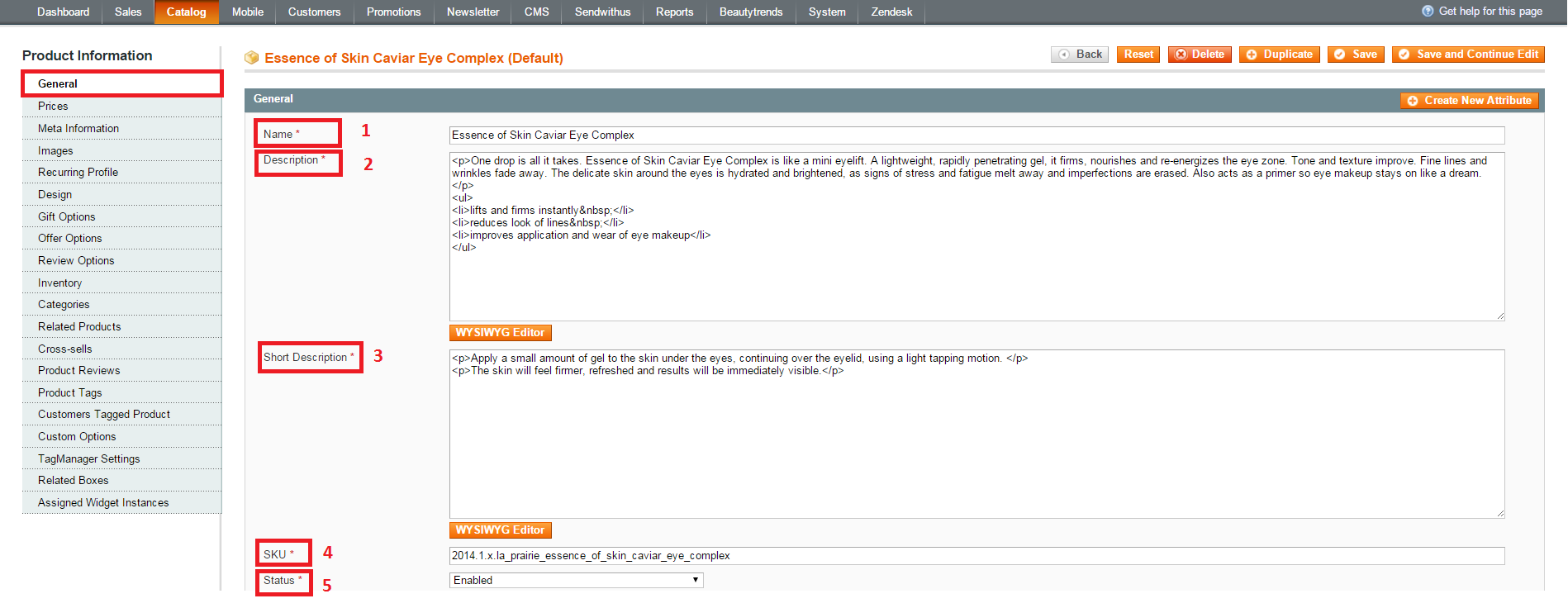
Task: Open the Mobile menu
Action: [248, 12]
